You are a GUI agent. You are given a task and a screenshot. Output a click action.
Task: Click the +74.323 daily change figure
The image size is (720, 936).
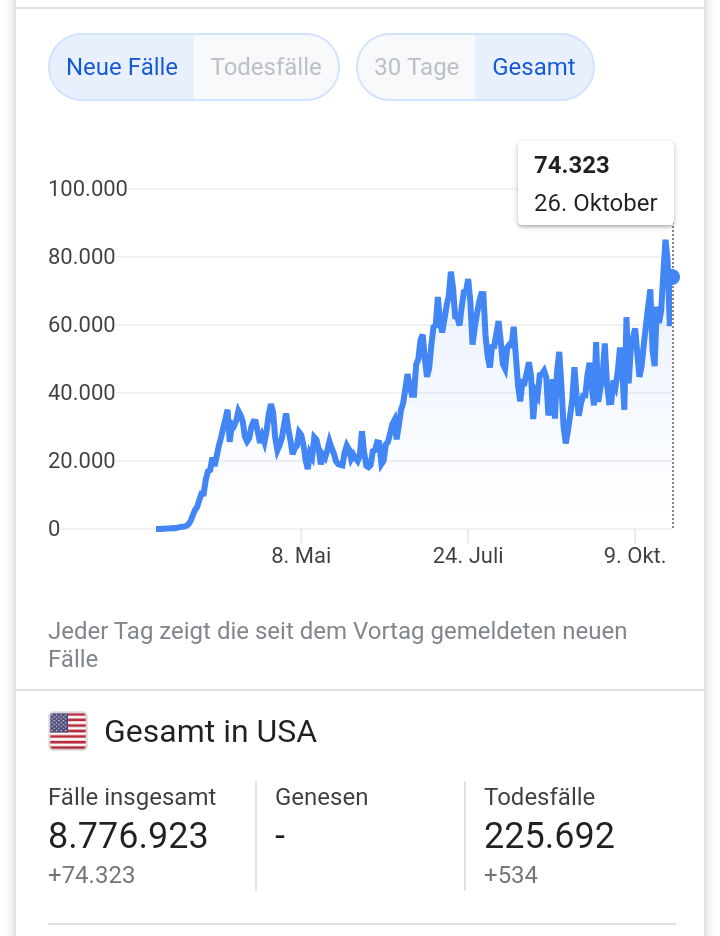[91, 875]
